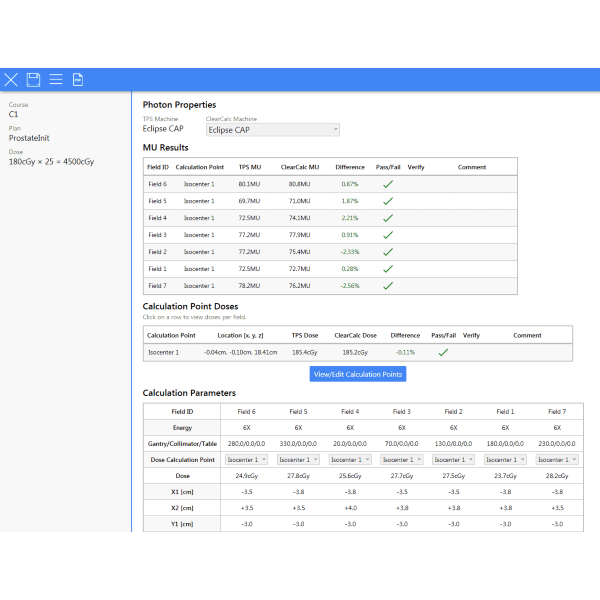Click the green pass checkmark for Field 7

click(x=388, y=286)
